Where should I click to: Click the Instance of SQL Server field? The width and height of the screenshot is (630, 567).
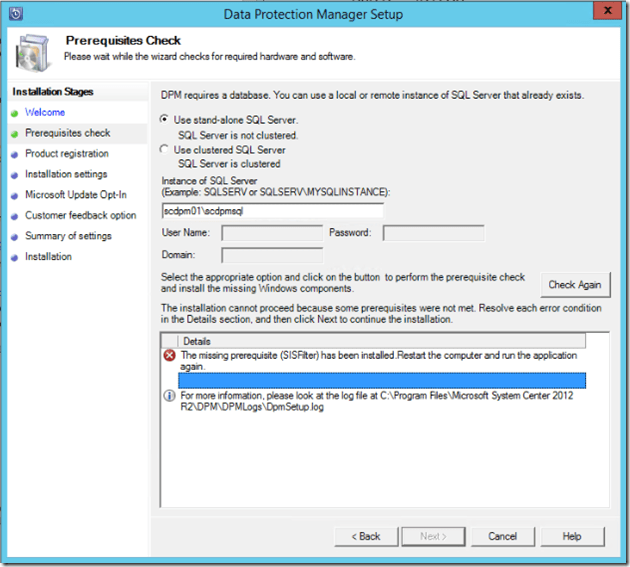click(272, 212)
